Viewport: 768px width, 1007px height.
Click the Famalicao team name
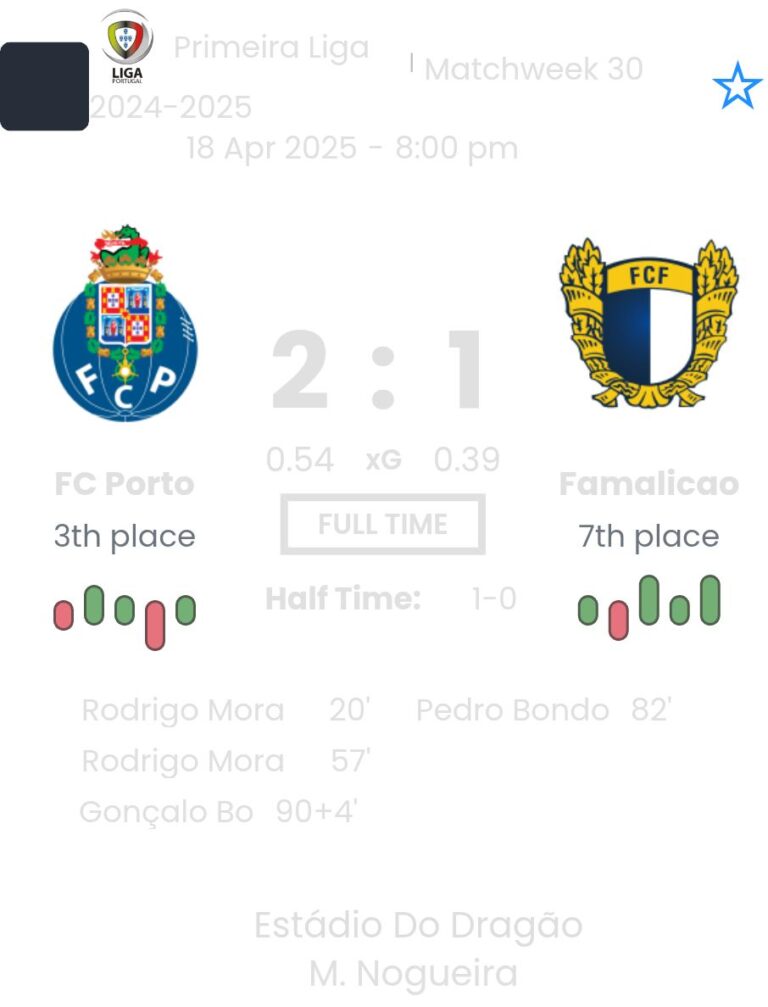point(649,484)
